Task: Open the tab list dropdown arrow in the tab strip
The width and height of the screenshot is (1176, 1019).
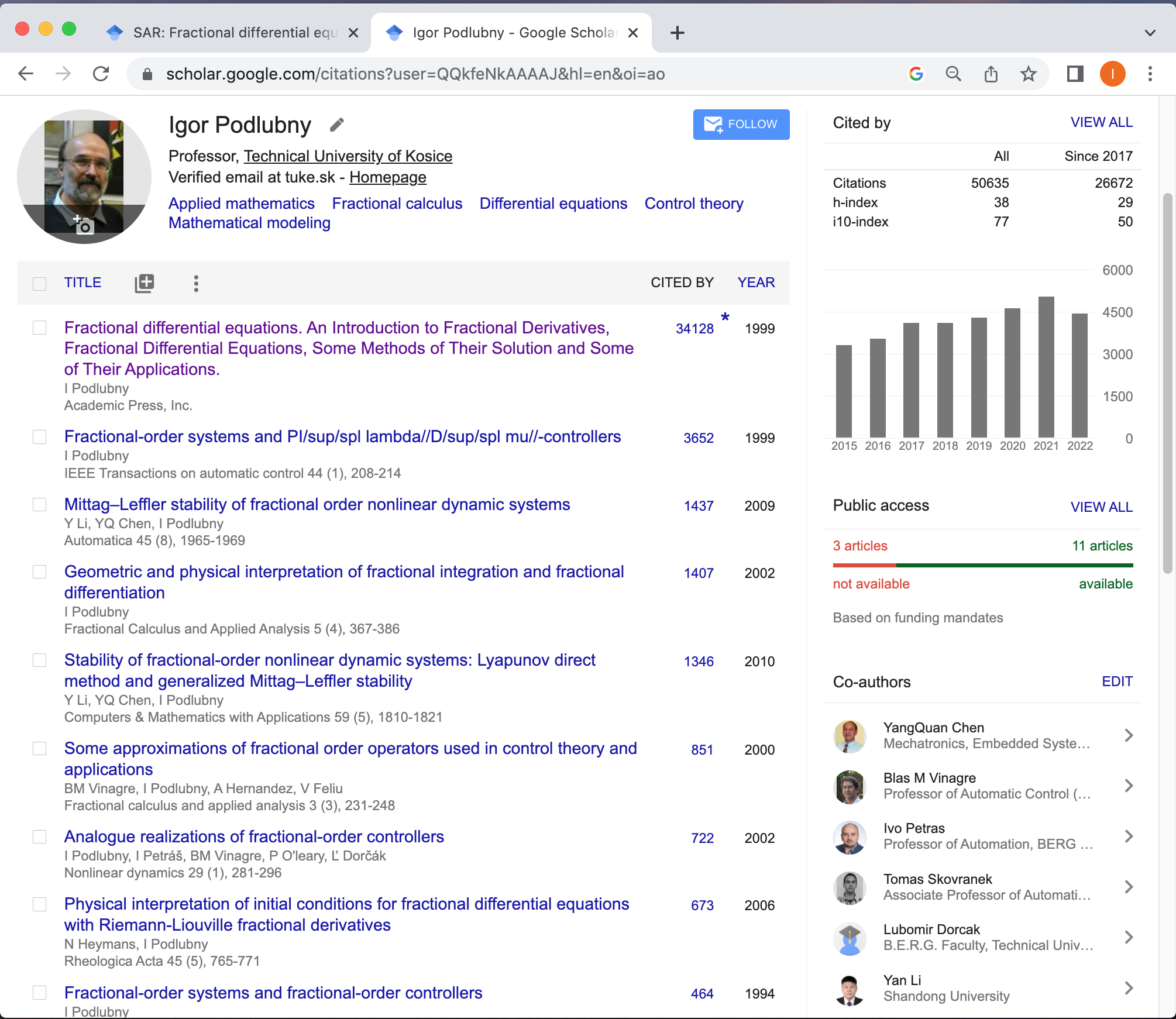Action: coord(1150,33)
